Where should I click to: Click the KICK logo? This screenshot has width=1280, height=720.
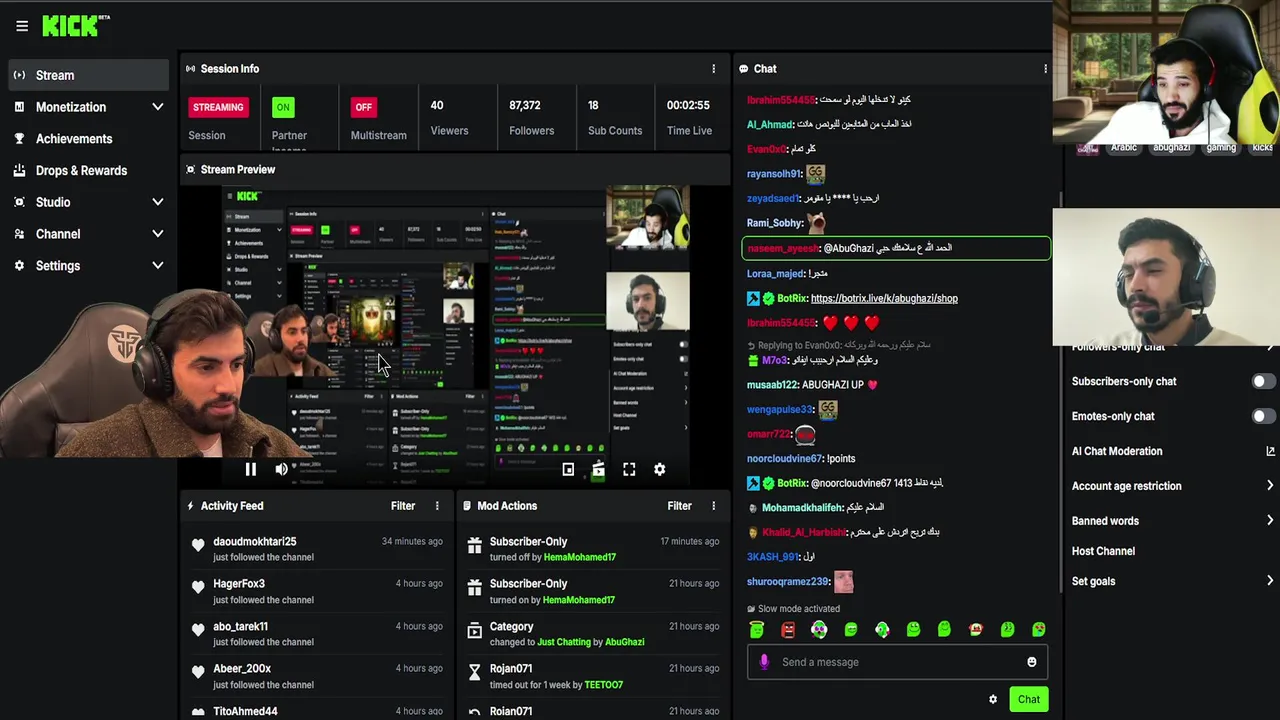coord(75,25)
